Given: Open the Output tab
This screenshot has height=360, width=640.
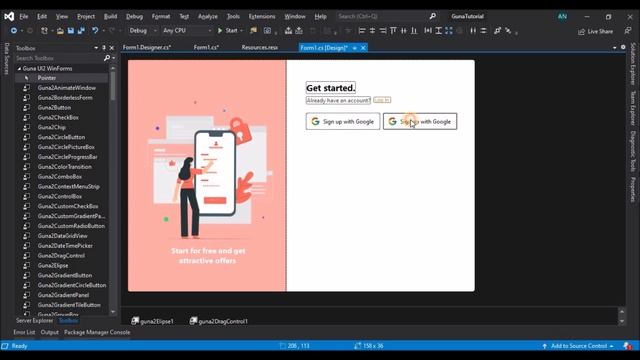Looking at the screenshot, I should click(50, 332).
